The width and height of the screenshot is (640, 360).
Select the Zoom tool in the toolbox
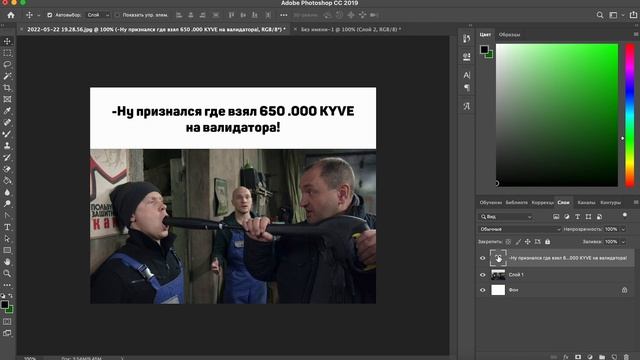point(7,273)
